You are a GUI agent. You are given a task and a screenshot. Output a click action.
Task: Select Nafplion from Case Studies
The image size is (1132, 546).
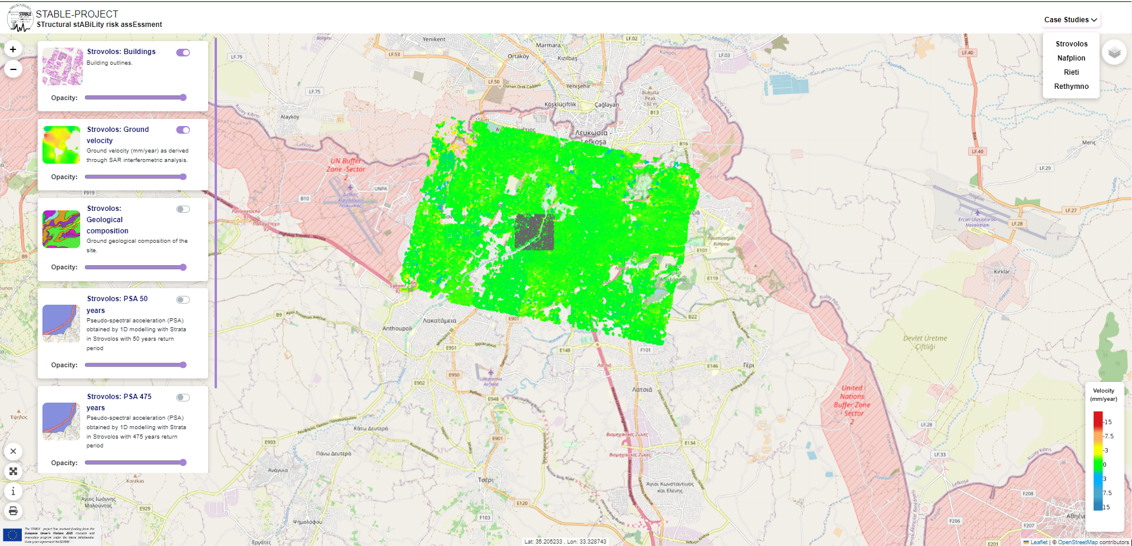point(1071,58)
